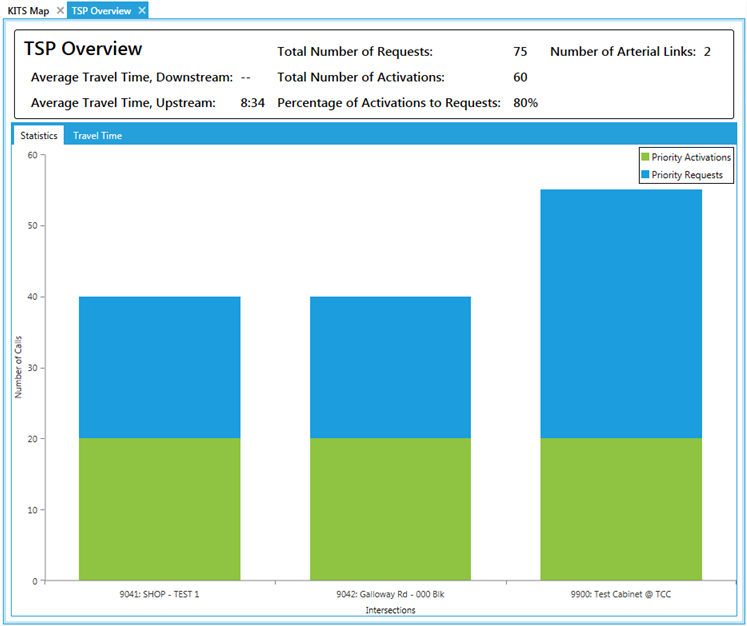Click the 9041: SHOP - TEST 1 axis label

tap(159, 594)
